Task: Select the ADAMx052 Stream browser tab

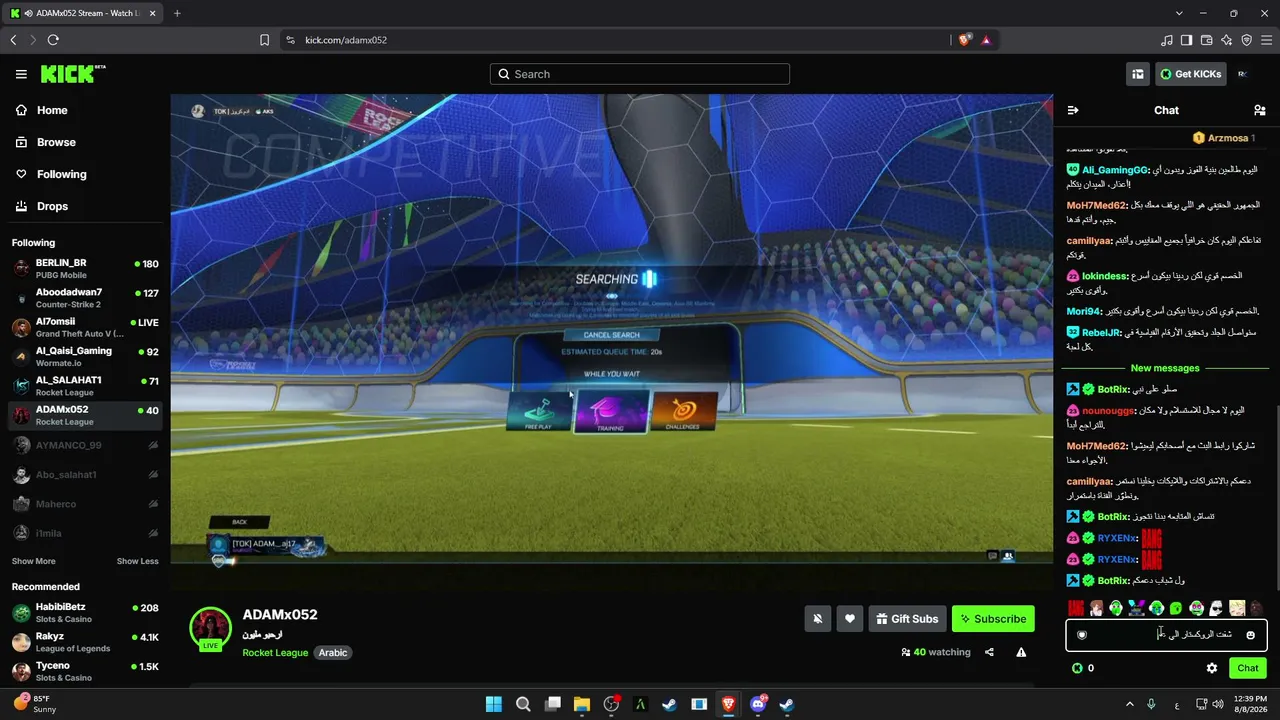Action: point(83,13)
